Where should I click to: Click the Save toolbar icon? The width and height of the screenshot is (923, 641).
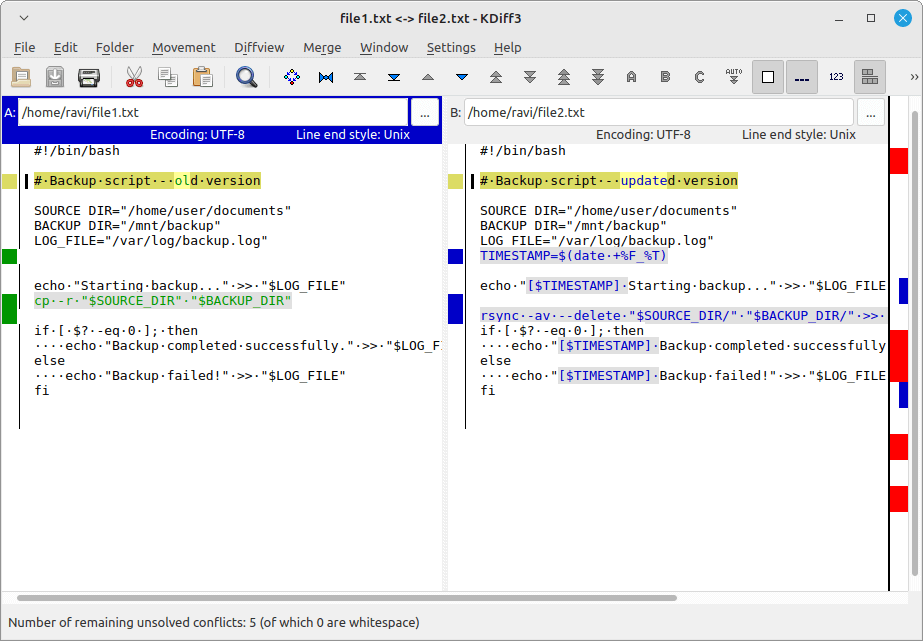[x=55, y=77]
